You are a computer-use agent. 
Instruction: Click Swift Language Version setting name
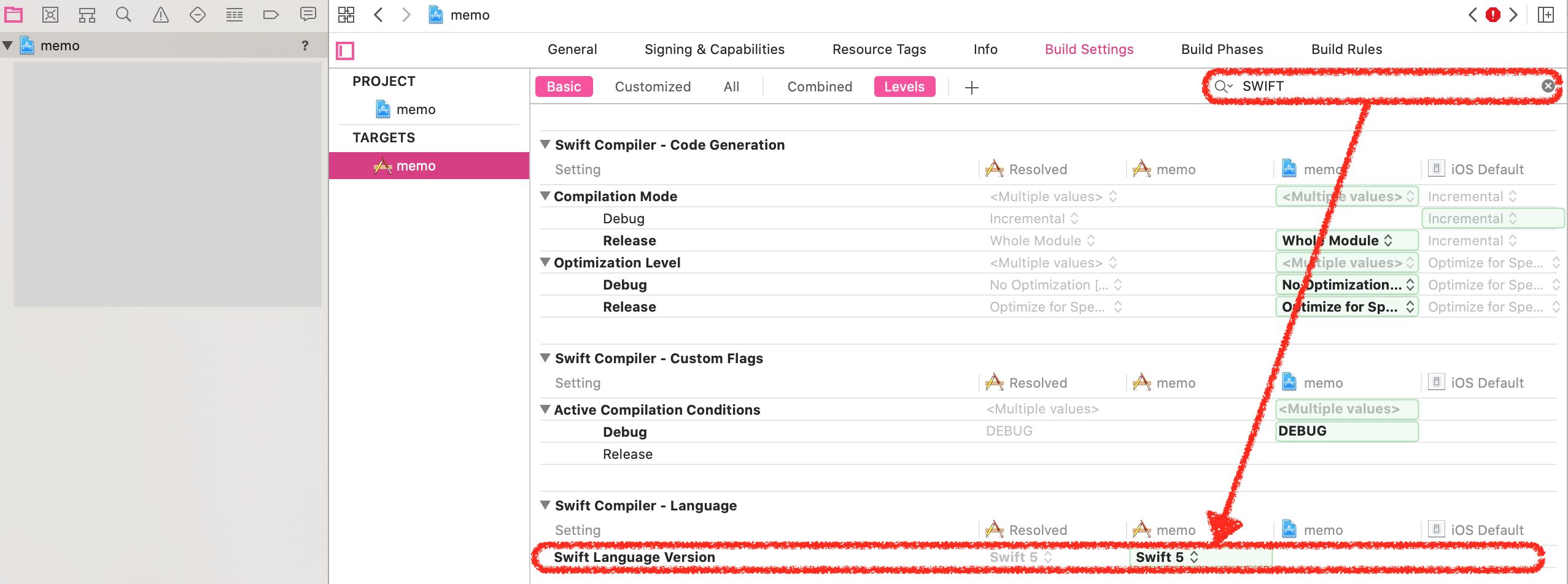click(x=634, y=557)
